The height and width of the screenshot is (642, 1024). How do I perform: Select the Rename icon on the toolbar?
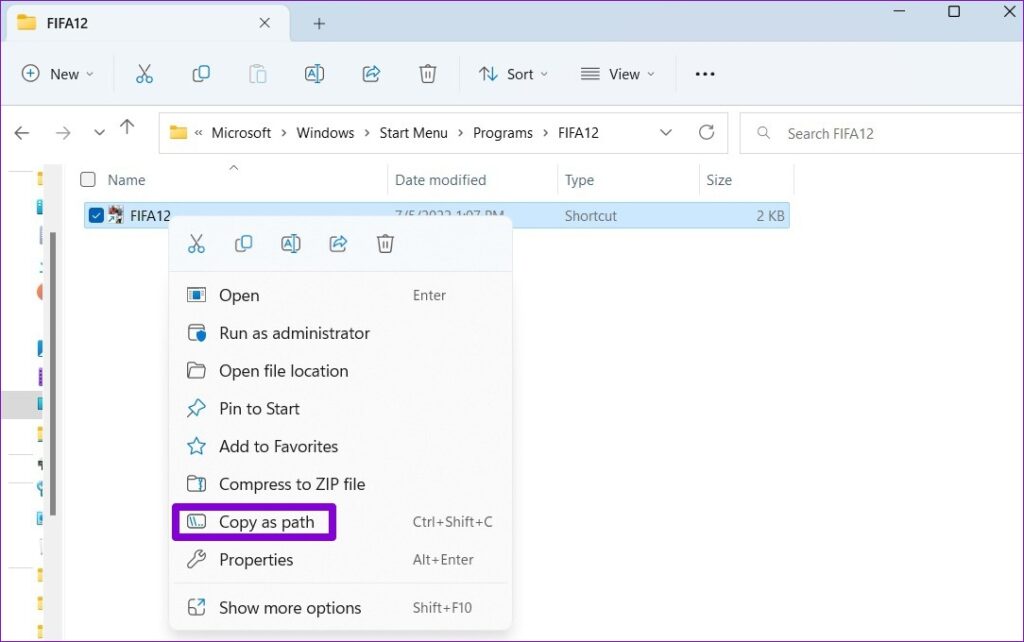click(x=314, y=73)
